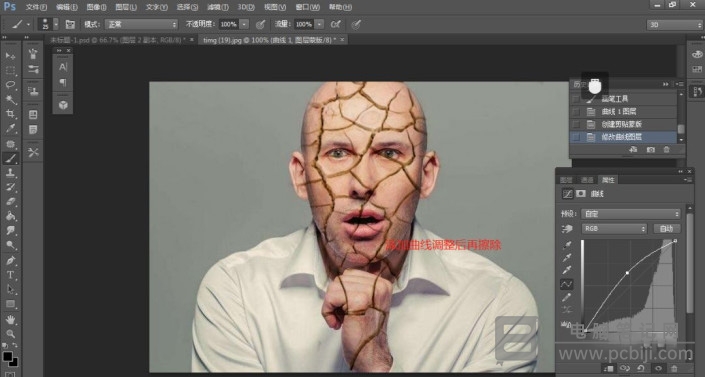
Task: Click the on-image adjustment hand icon
Action: 567,229
